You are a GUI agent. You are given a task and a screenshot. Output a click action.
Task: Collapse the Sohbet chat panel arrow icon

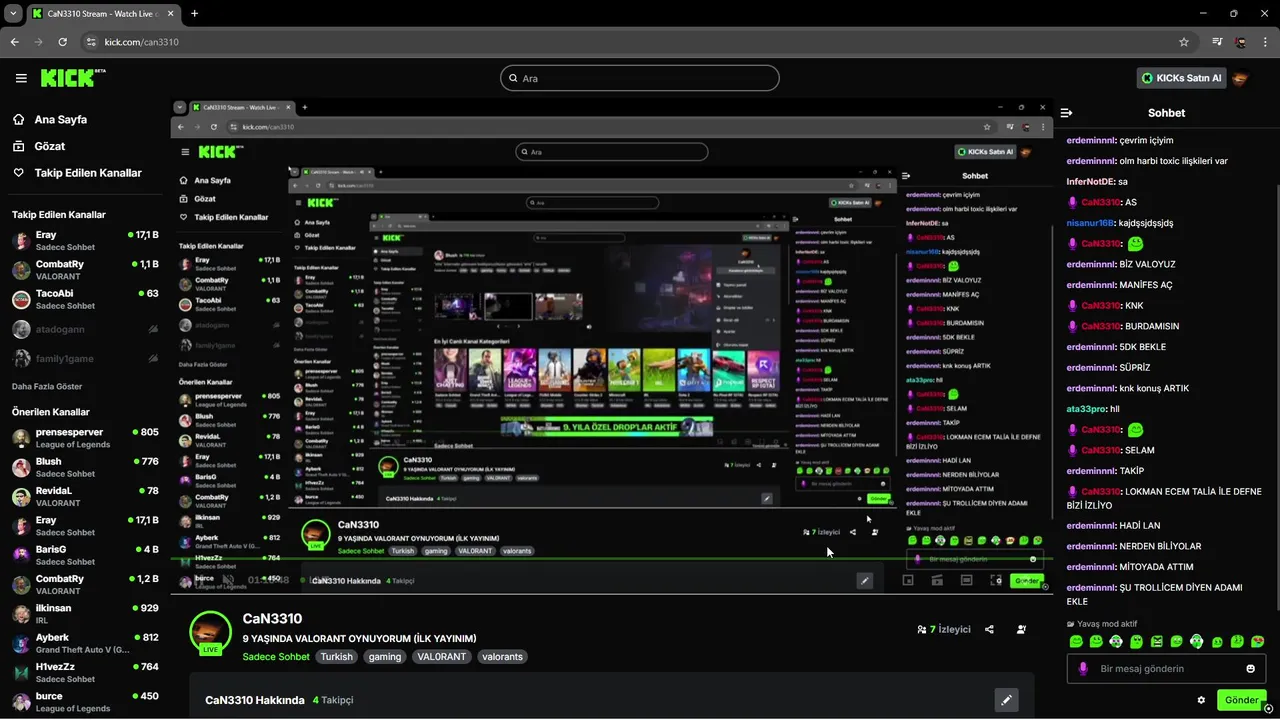(1066, 113)
